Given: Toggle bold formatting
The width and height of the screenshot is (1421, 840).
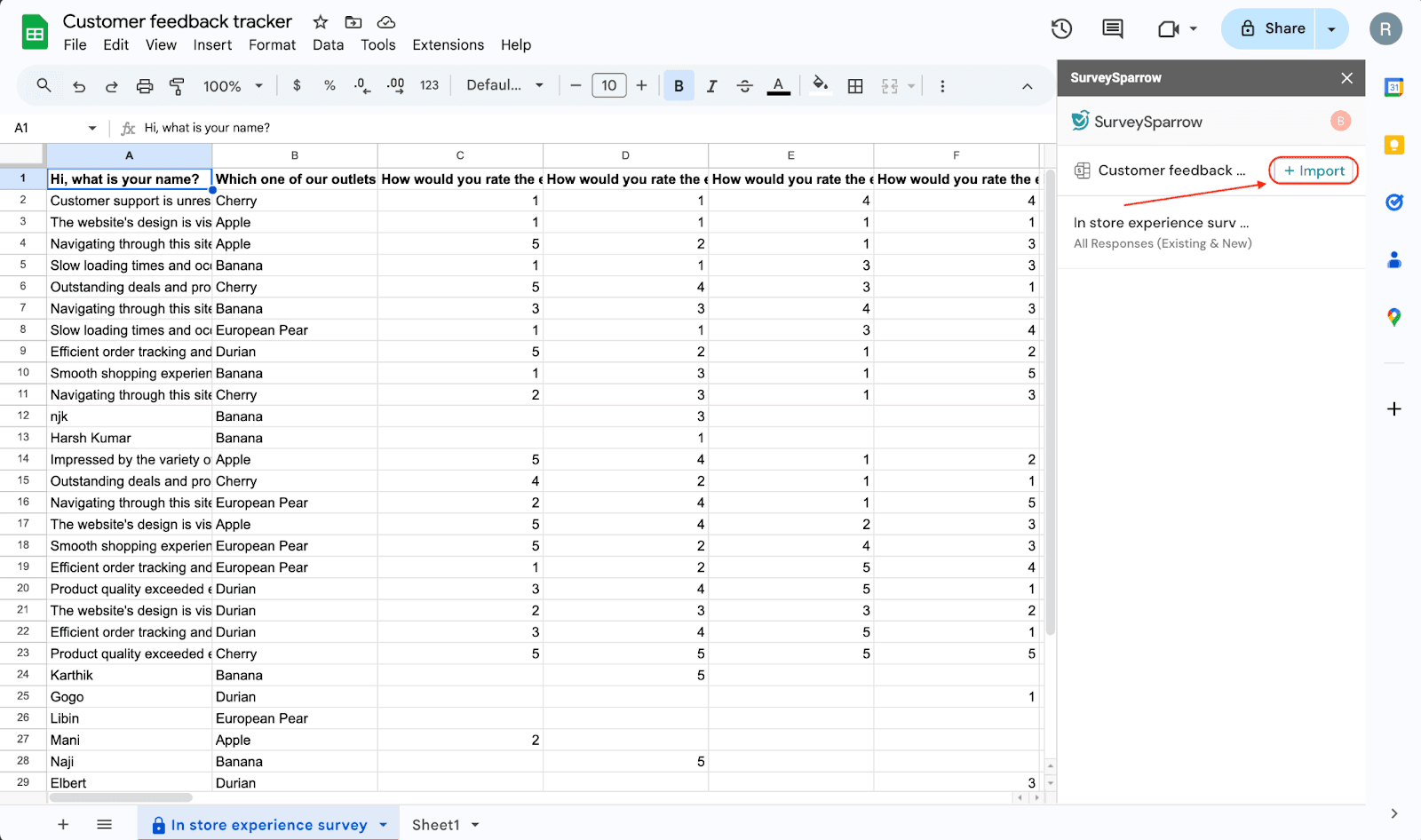Looking at the screenshot, I should [679, 86].
